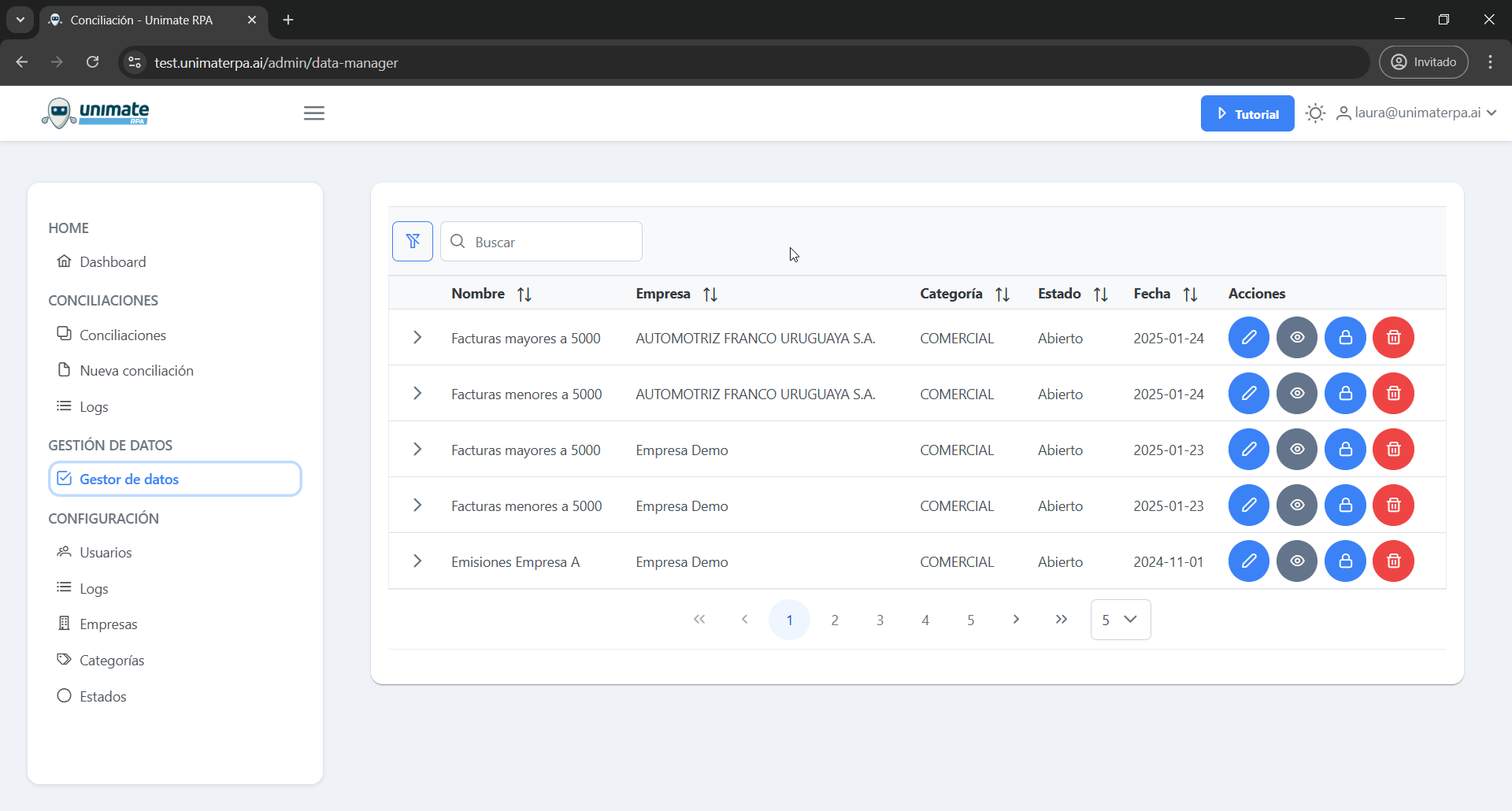Go to next page with single arrow
This screenshot has width=1512, height=811.
[1016, 620]
